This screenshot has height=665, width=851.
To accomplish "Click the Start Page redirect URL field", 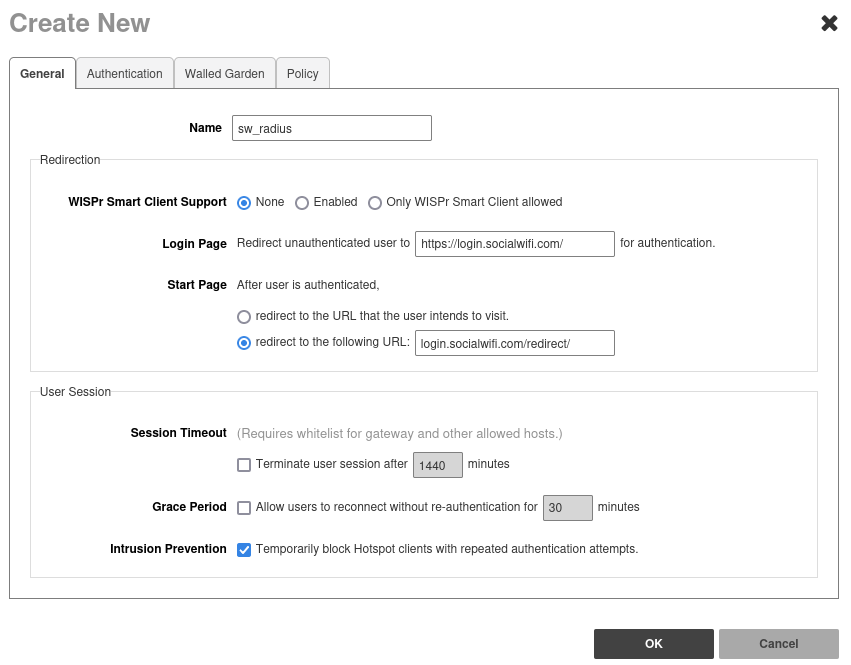I will [x=514, y=343].
